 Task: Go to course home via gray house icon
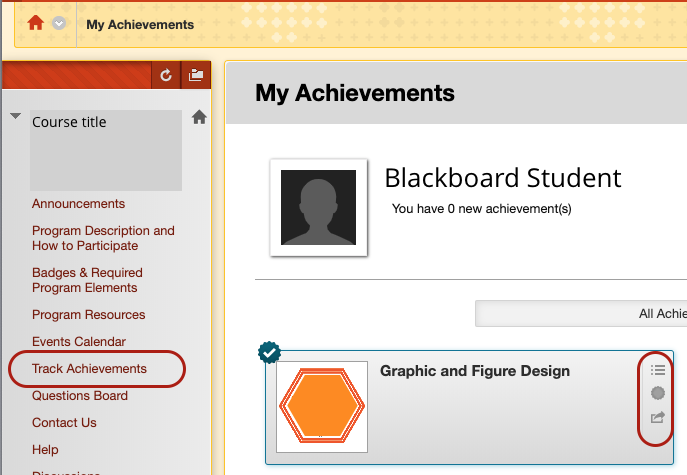click(199, 117)
